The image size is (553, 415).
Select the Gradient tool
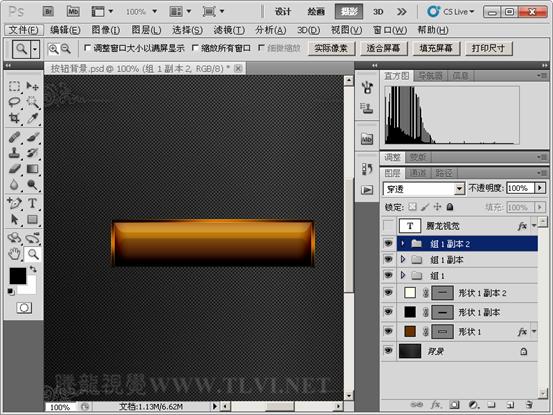click(32, 169)
